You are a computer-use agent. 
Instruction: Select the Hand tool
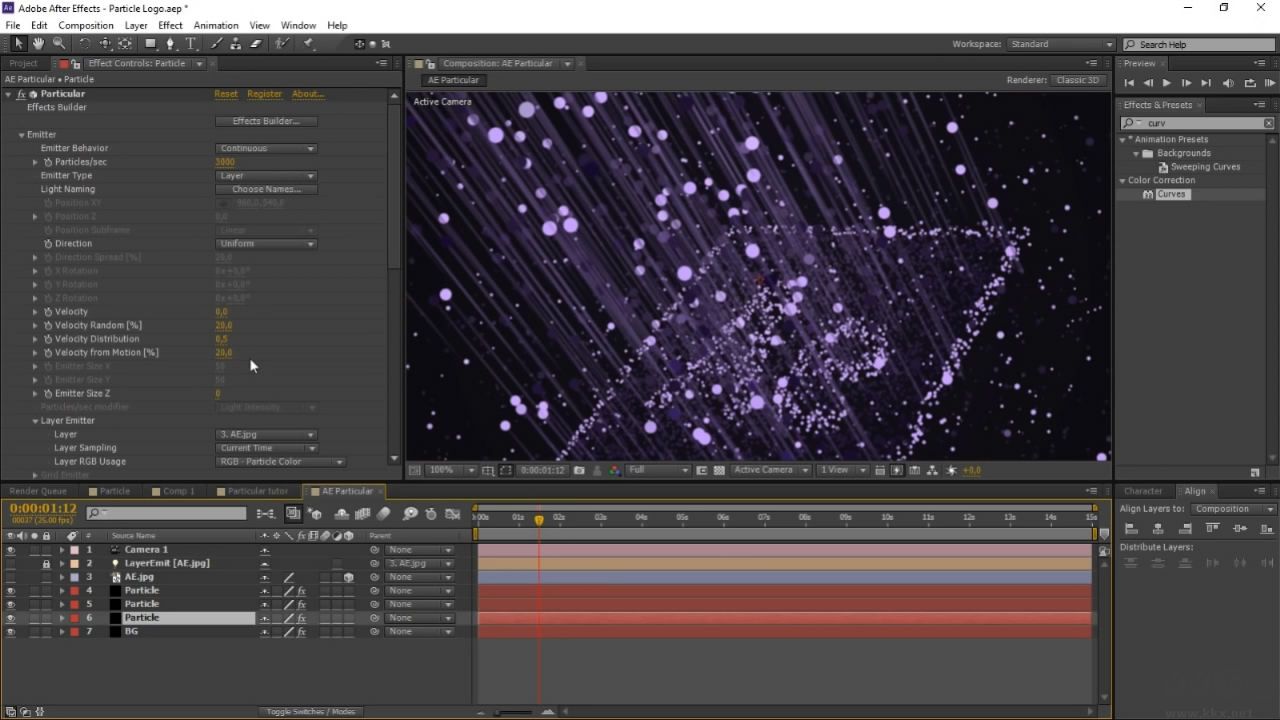click(38, 44)
